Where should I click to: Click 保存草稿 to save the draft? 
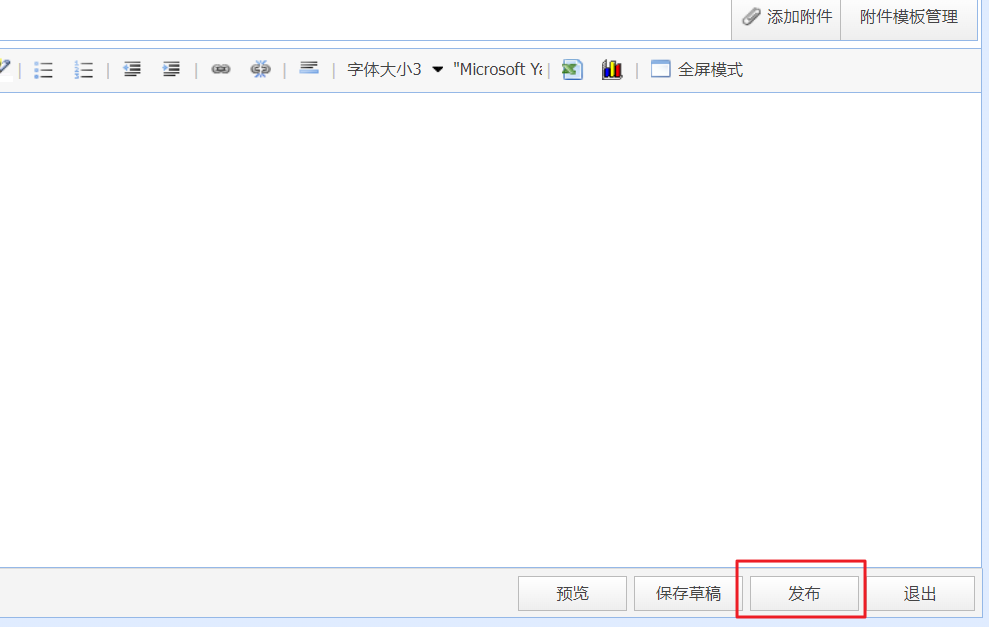click(x=688, y=594)
